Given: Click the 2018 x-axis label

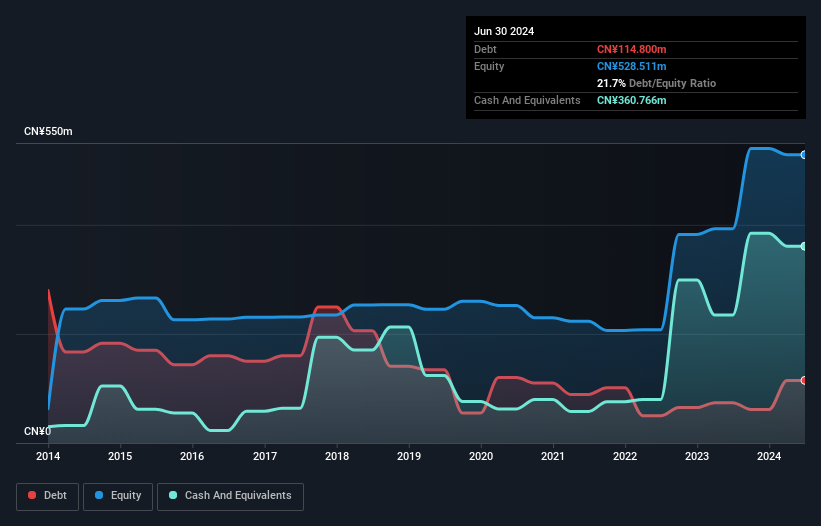Looking at the screenshot, I should pyautogui.click(x=337, y=456).
